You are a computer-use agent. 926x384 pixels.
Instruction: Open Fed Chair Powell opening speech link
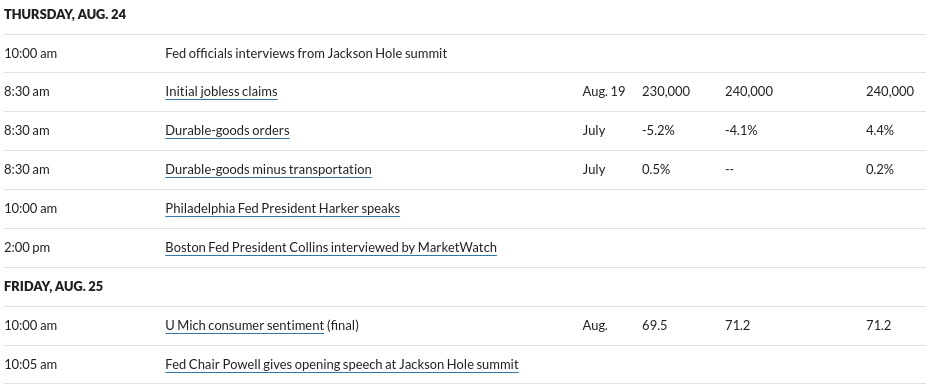pos(341,364)
